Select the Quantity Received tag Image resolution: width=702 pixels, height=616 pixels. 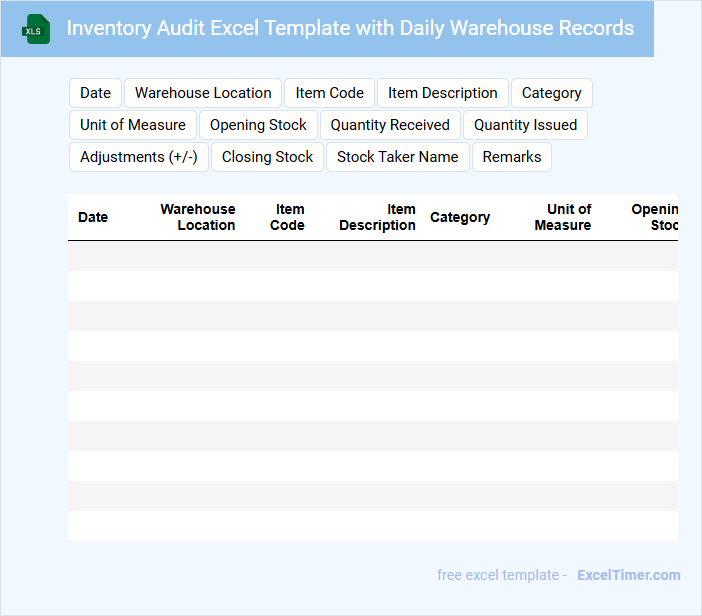click(390, 125)
